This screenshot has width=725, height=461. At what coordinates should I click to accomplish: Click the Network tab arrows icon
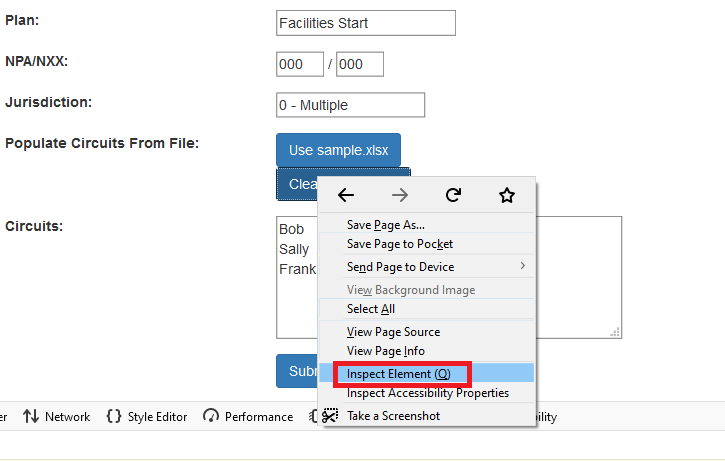[x=31, y=416]
